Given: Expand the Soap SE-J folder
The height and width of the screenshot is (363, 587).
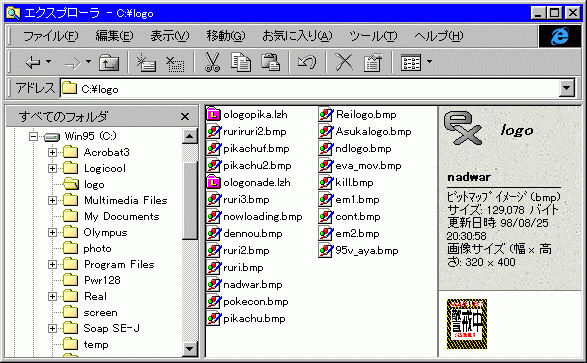Looking at the screenshot, I should (52, 329).
